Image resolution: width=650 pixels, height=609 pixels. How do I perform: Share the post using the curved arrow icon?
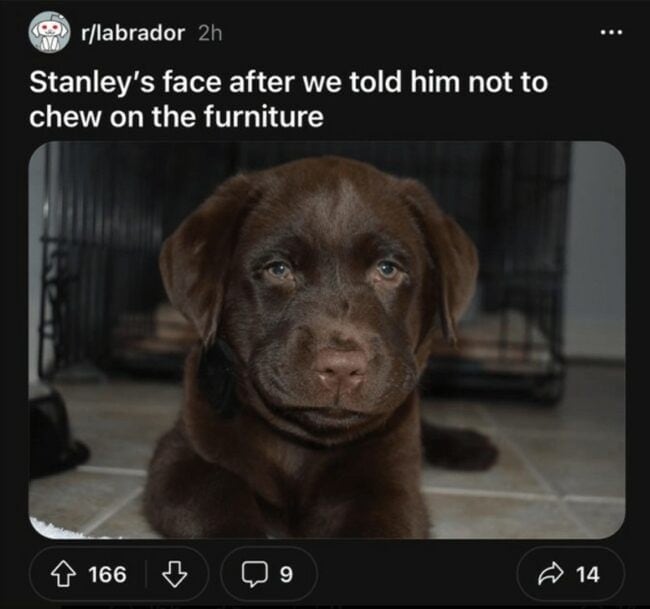point(551,574)
